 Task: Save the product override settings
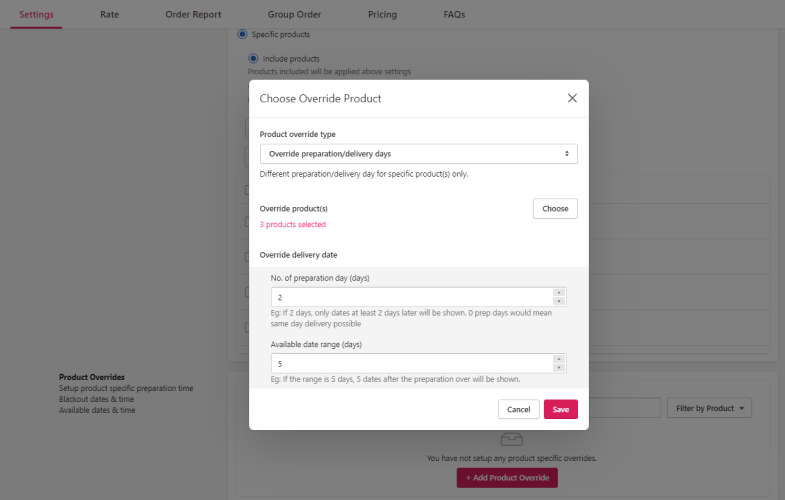point(561,409)
